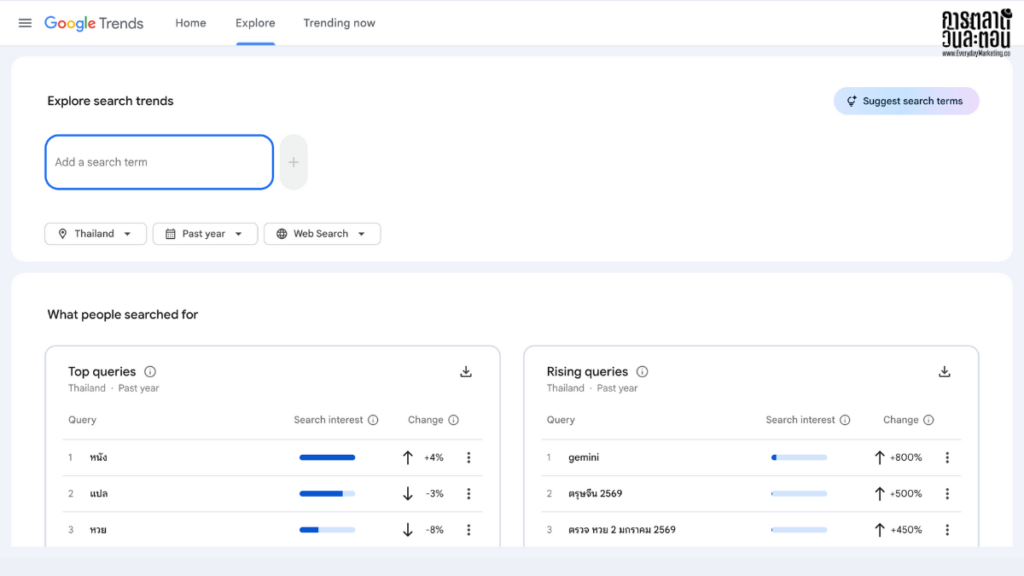Click the info icon beside Rising queries

(x=641, y=371)
